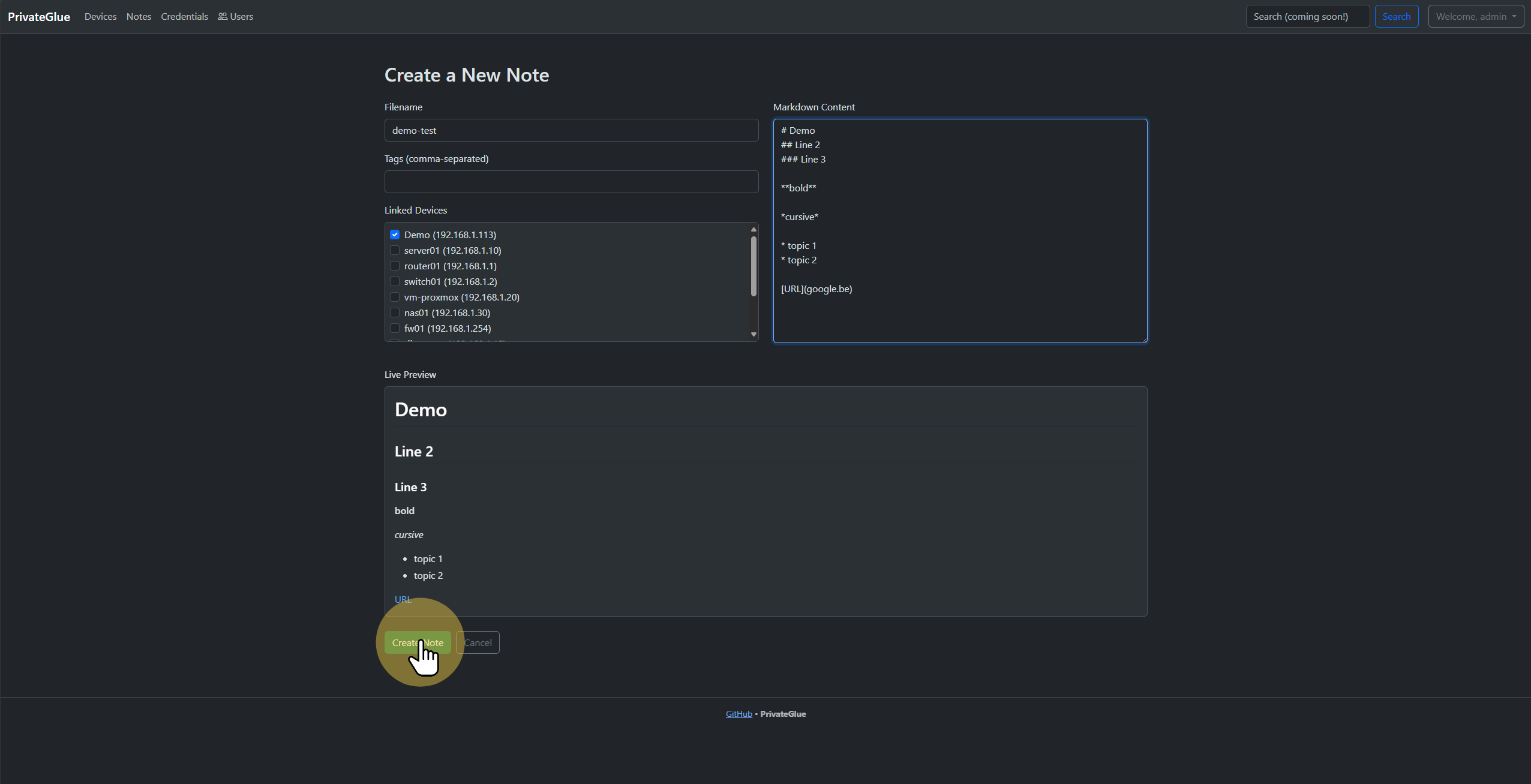Screen dimensions: 1531x784
Task: Click inside the Markdown Content textarea
Action: [960, 231]
